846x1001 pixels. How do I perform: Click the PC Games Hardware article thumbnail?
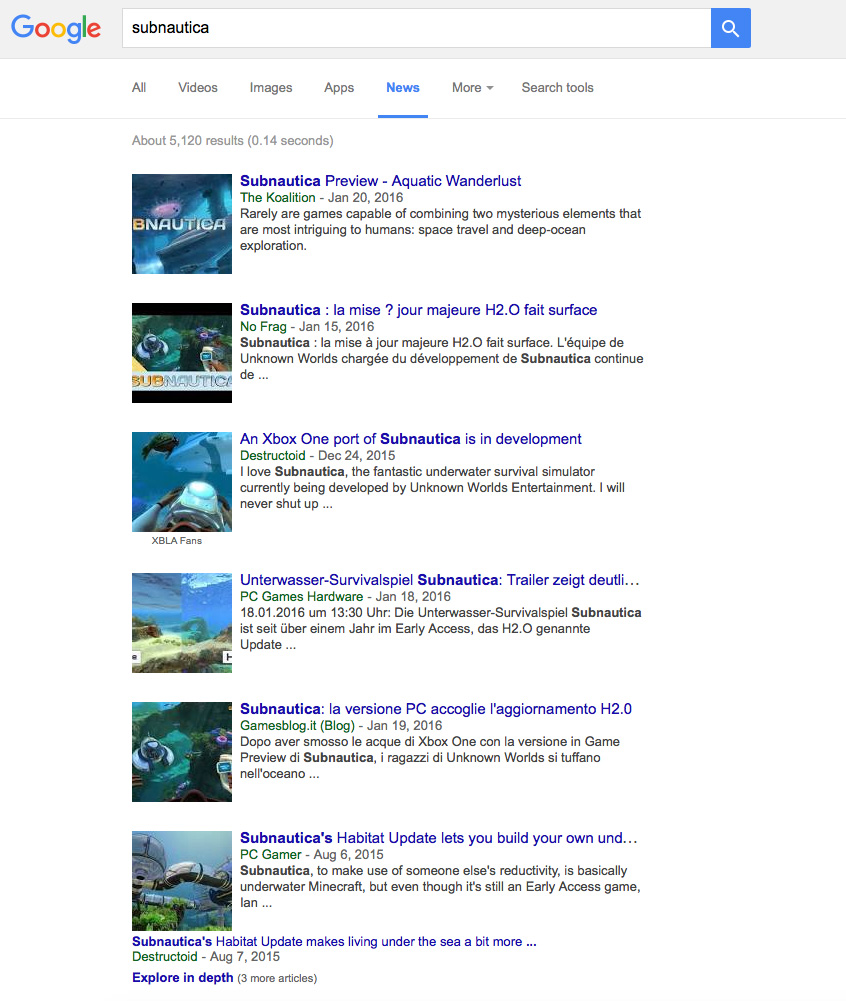[x=182, y=623]
